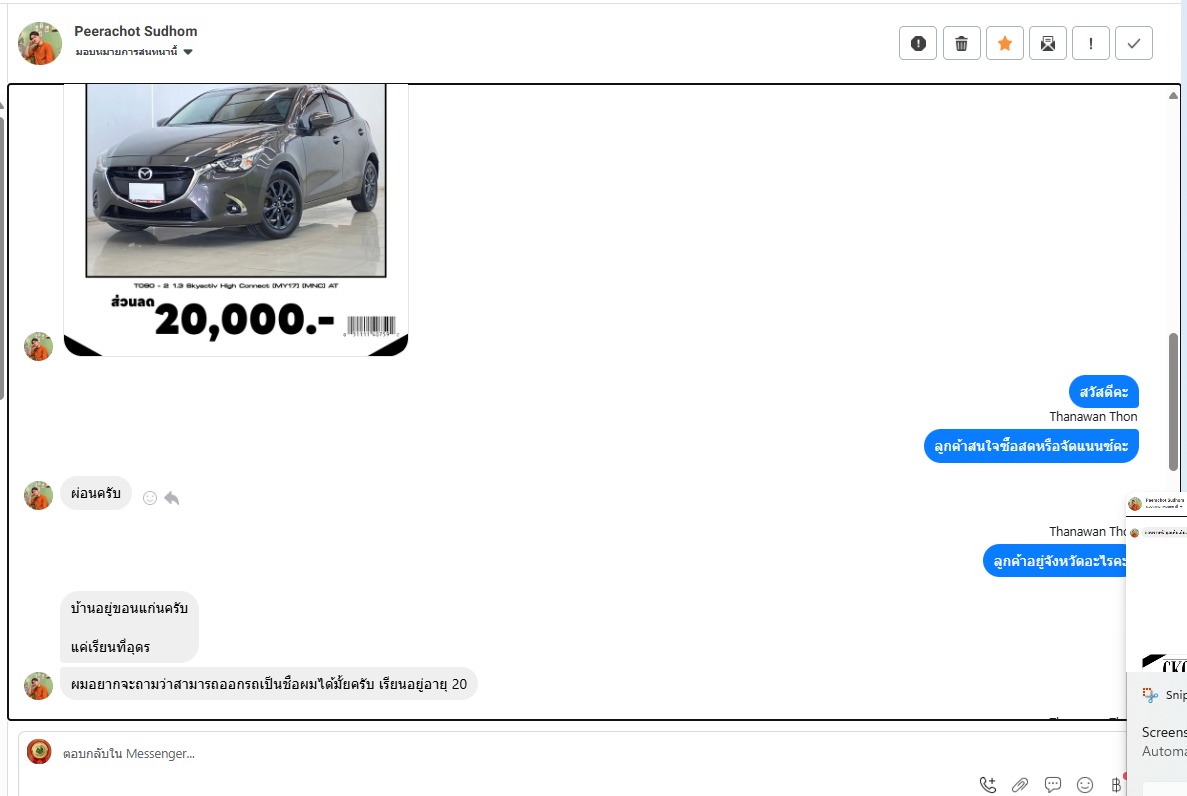Expand the assign-conversation dropdown under Peerachot Sudhom
1187x796 pixels.
pyautogui.click(x=134, y=52)
